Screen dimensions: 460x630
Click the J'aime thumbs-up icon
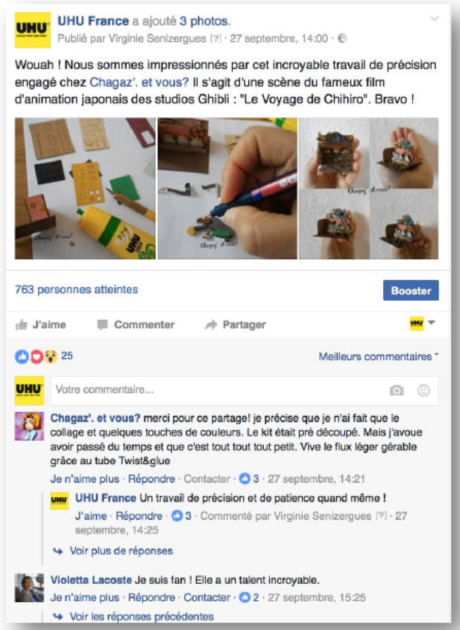tap(21, 325)
